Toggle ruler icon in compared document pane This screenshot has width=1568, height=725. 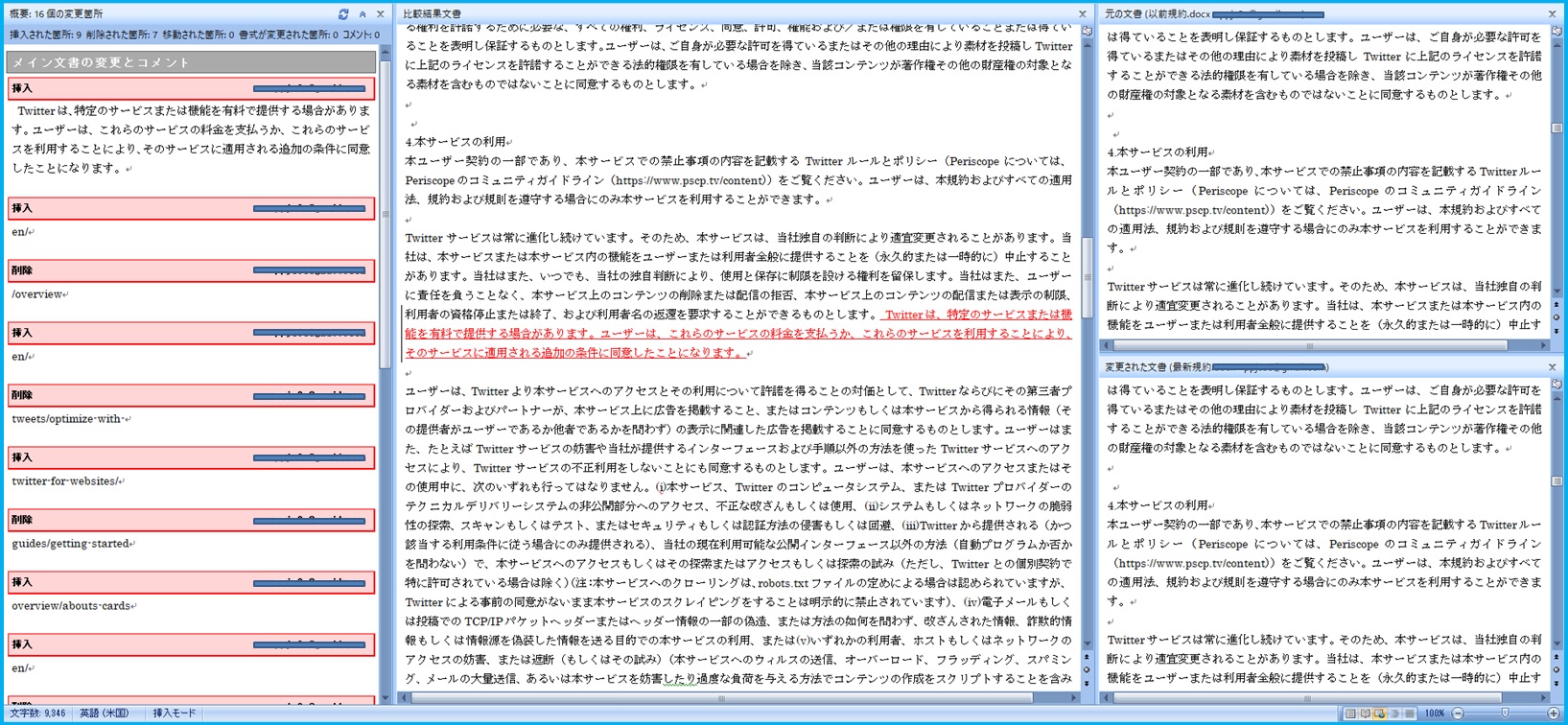(x=1087, y=32)
